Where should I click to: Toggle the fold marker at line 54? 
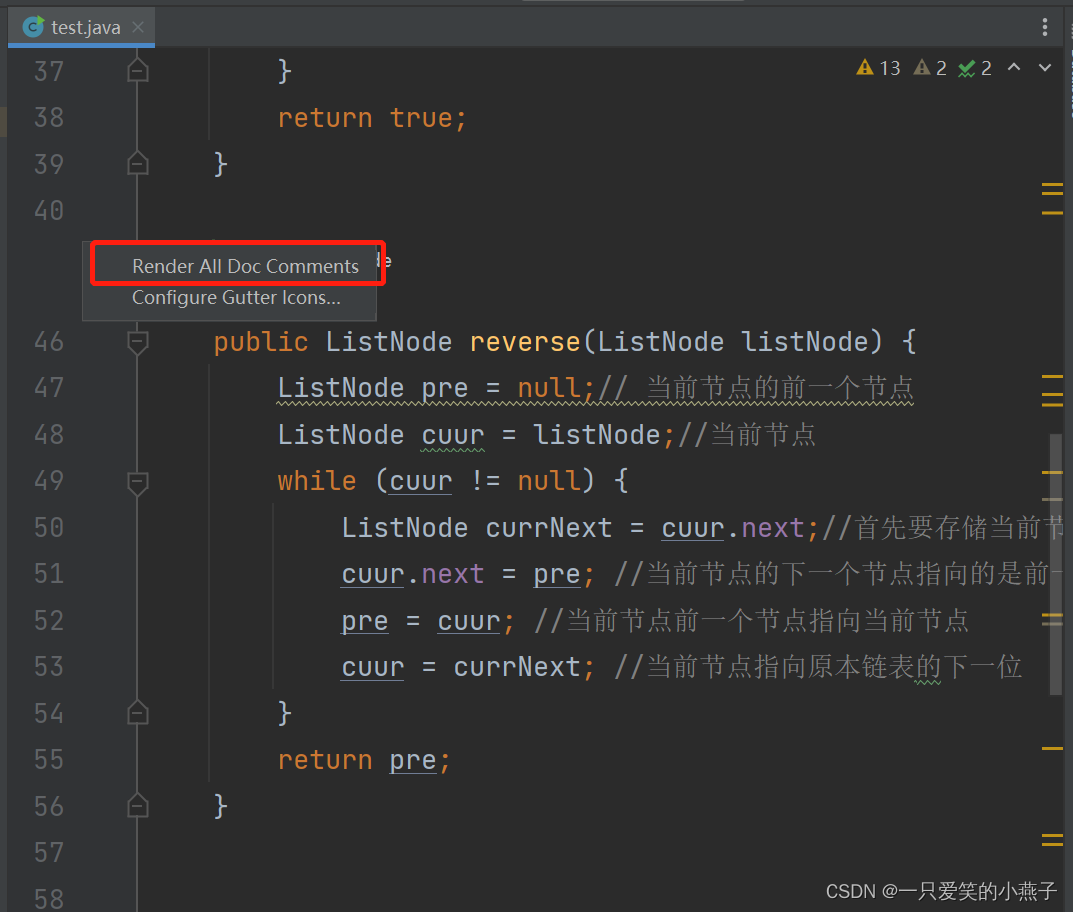137,712
